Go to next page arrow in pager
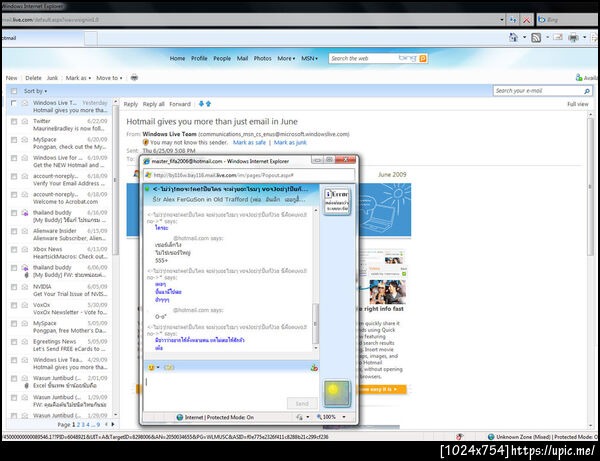 point(112,424)
